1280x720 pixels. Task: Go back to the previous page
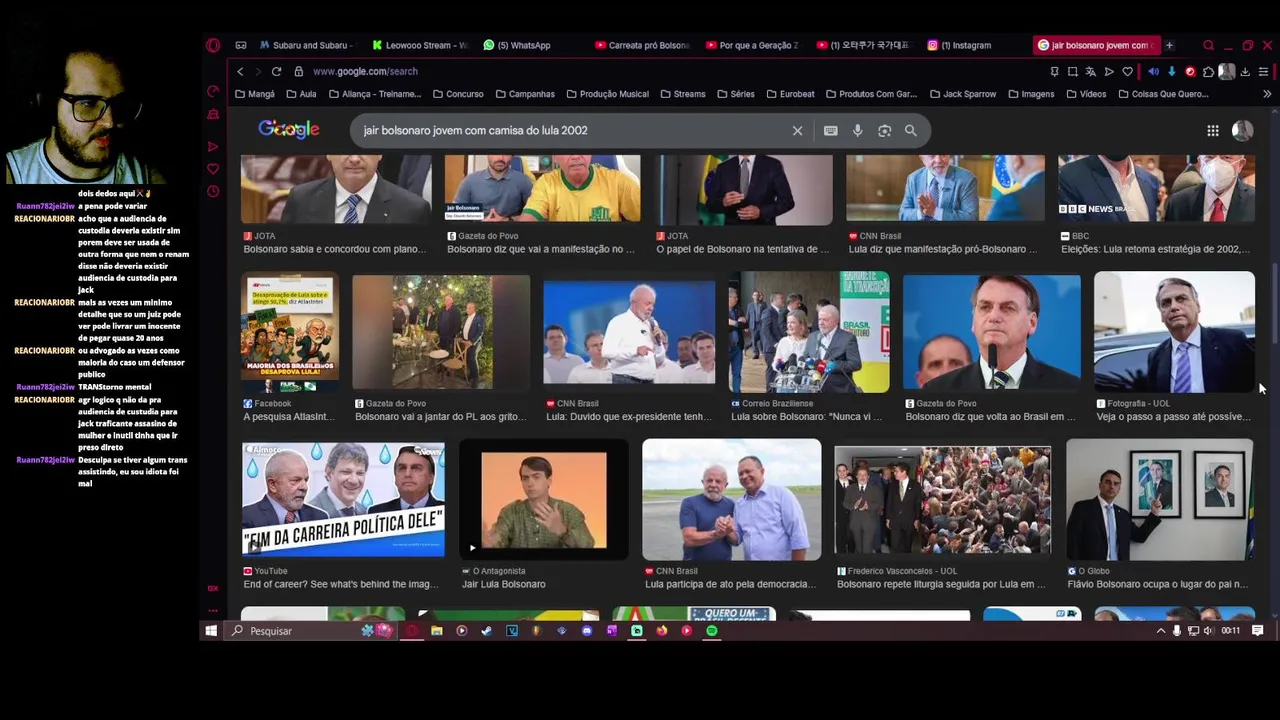[240, 72]
